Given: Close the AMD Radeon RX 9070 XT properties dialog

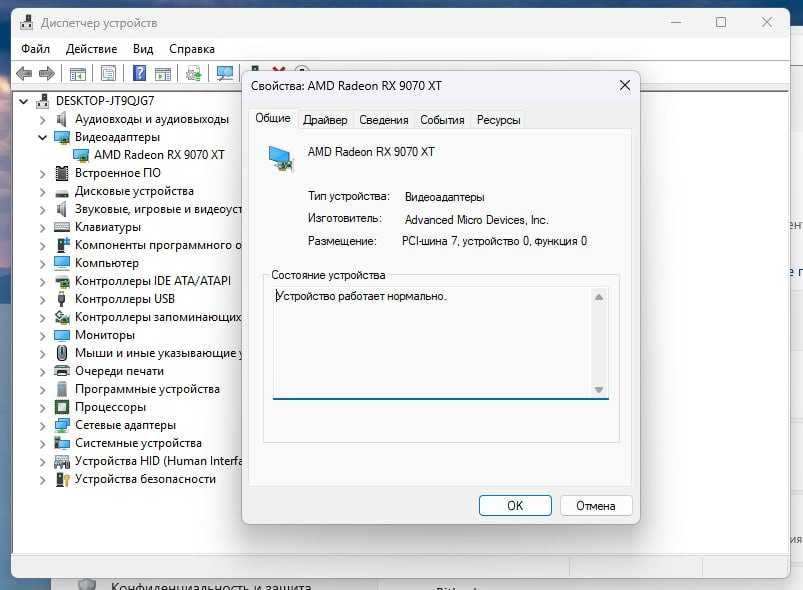Looking at the screenshot, I should [x=625, y=86].
